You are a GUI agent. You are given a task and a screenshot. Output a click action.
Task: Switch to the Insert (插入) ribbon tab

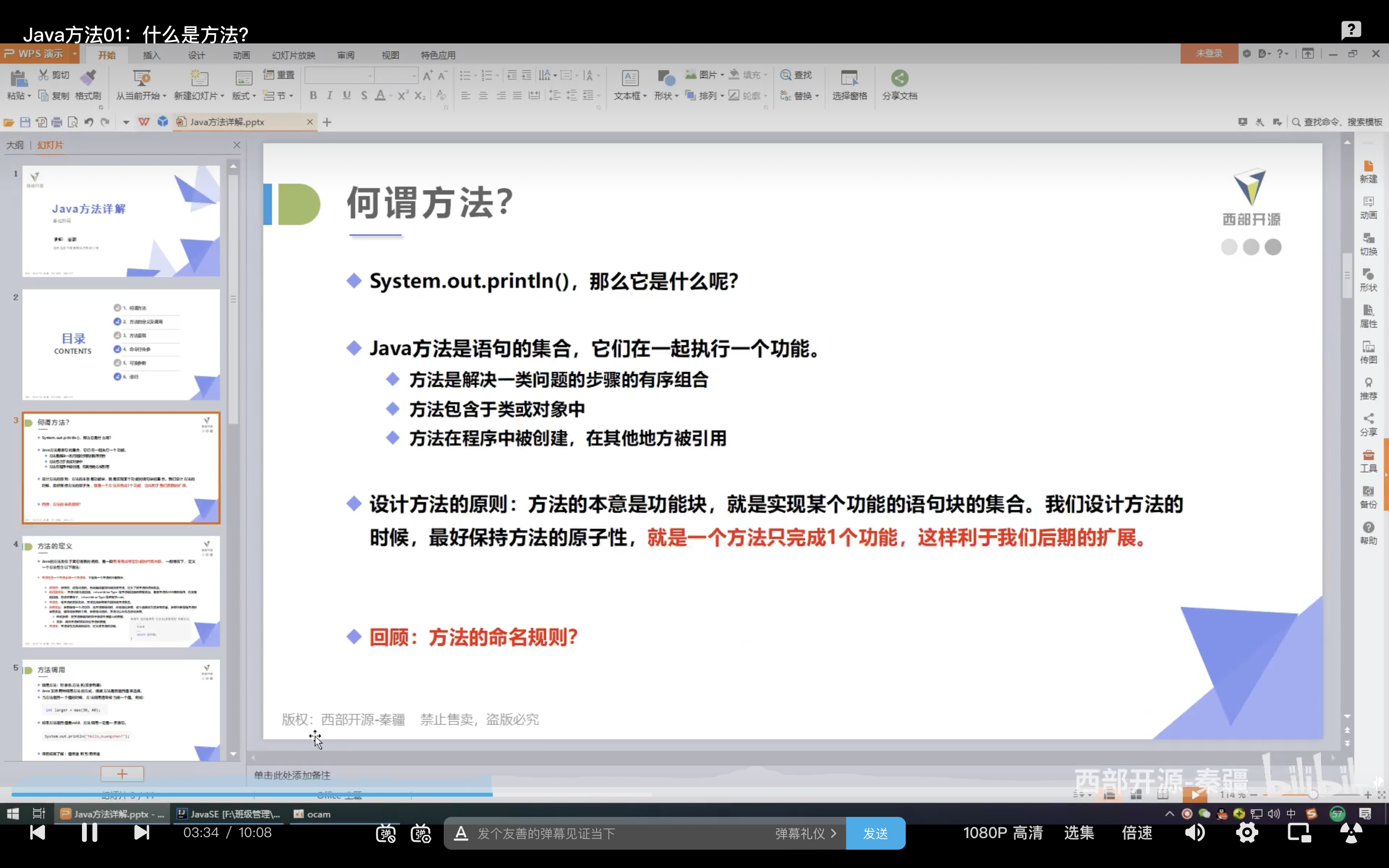[151, 55]
